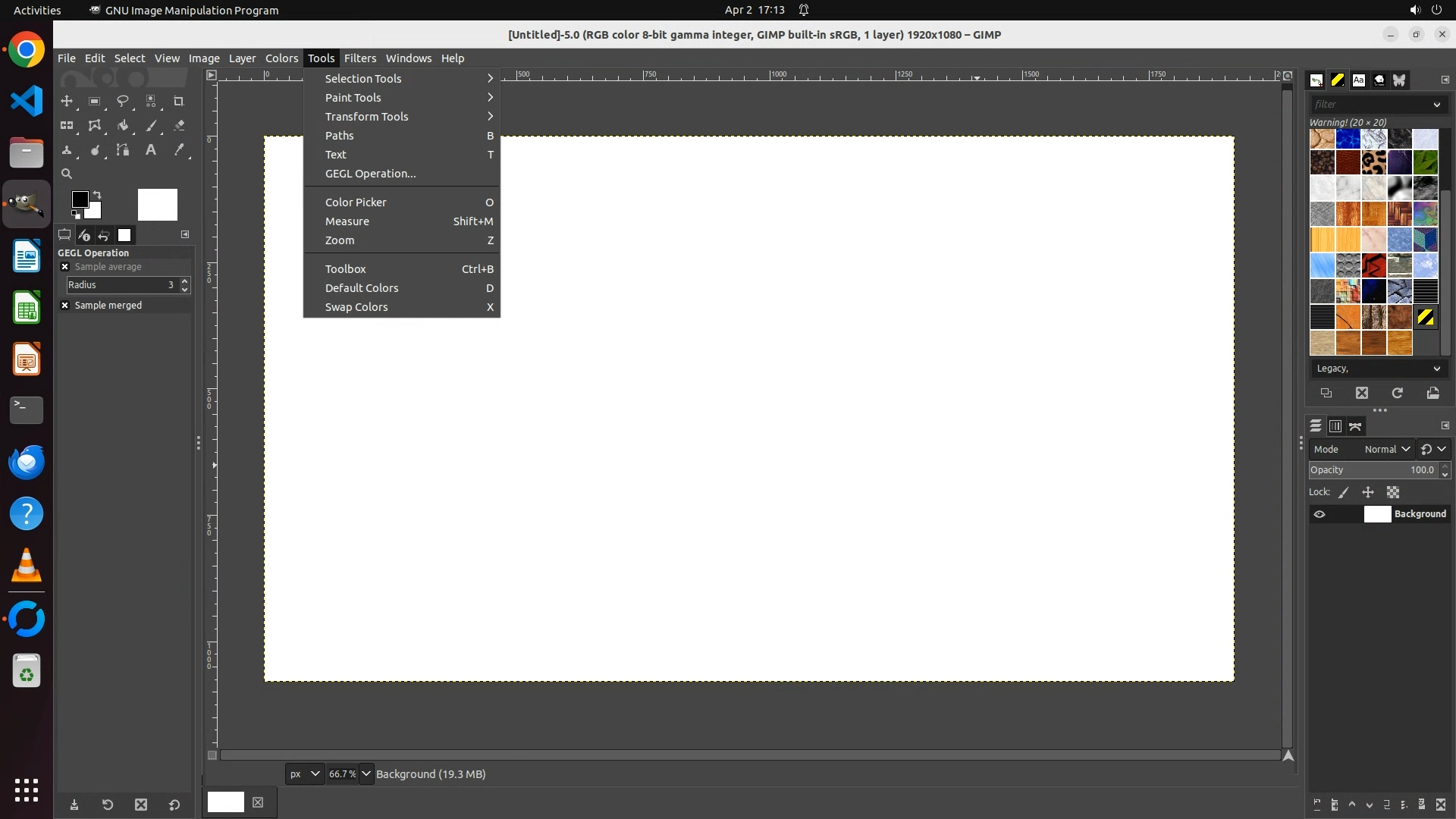The height and width of the screenshot is (819, 1456).
Task: Click Default Colors menu entry
Action: pyautogui.click(x=362, y=288)
